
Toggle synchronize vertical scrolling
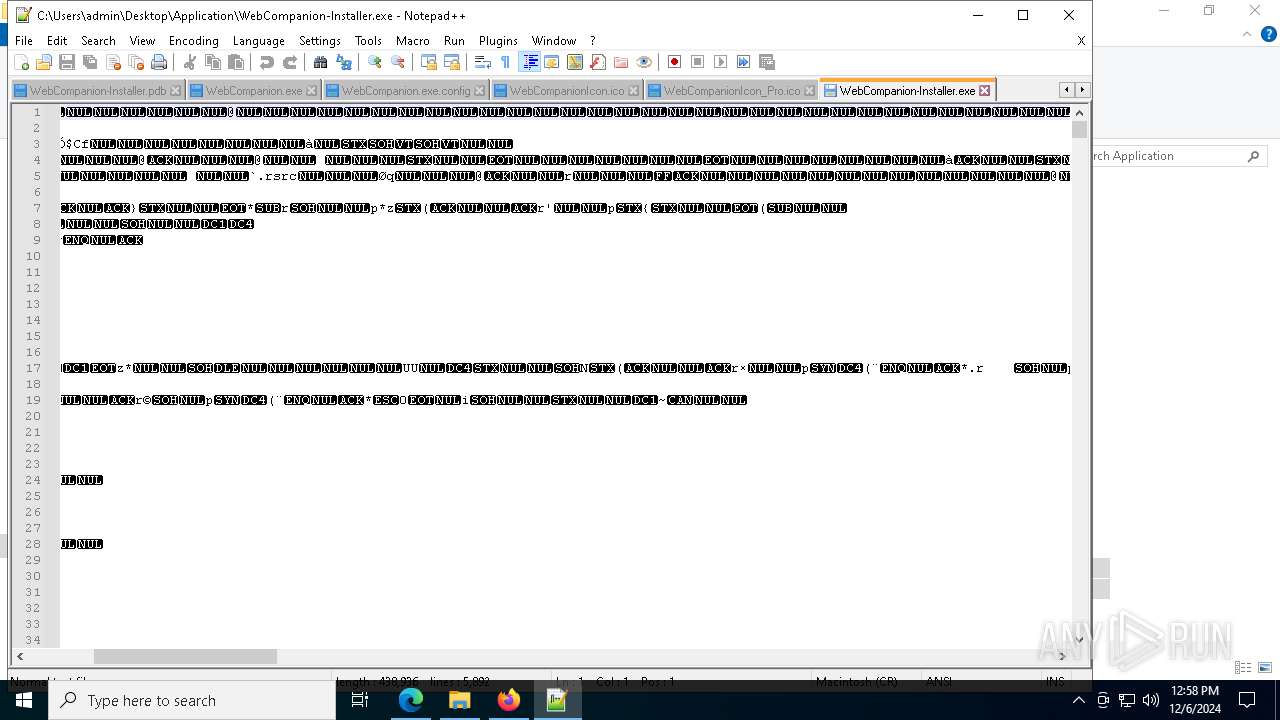429,62
